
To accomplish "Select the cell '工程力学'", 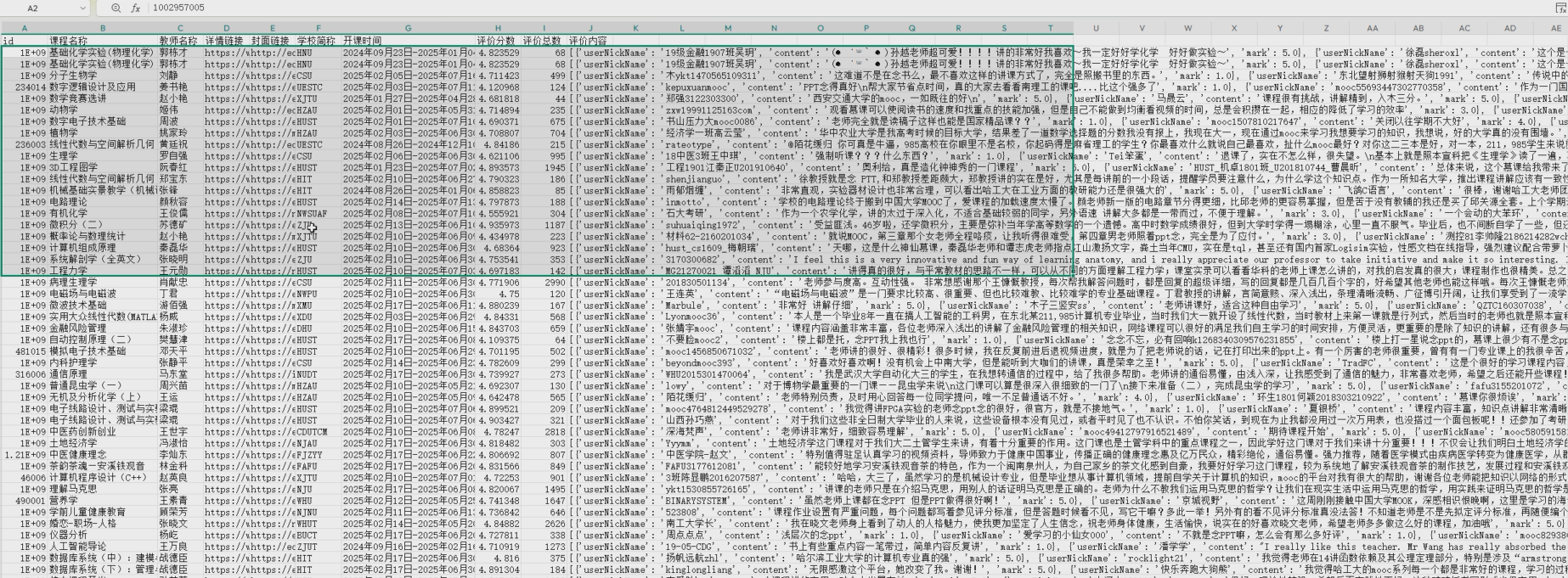I will point(103,271).
